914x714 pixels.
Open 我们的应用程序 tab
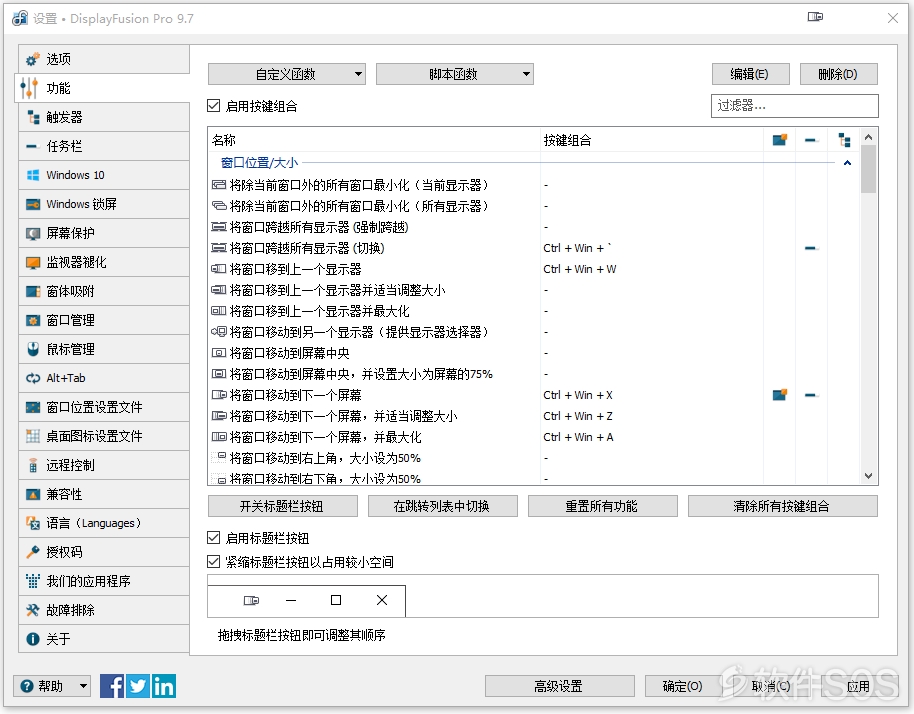tap(104, 581)
